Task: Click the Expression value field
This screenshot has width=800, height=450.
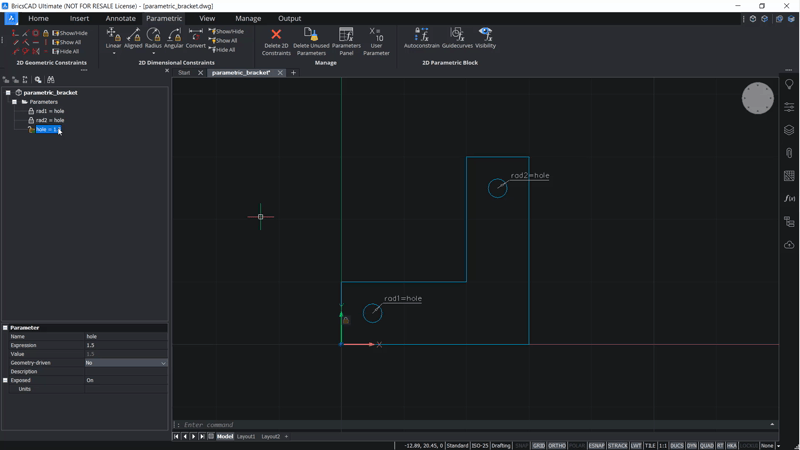Action: 126,345
